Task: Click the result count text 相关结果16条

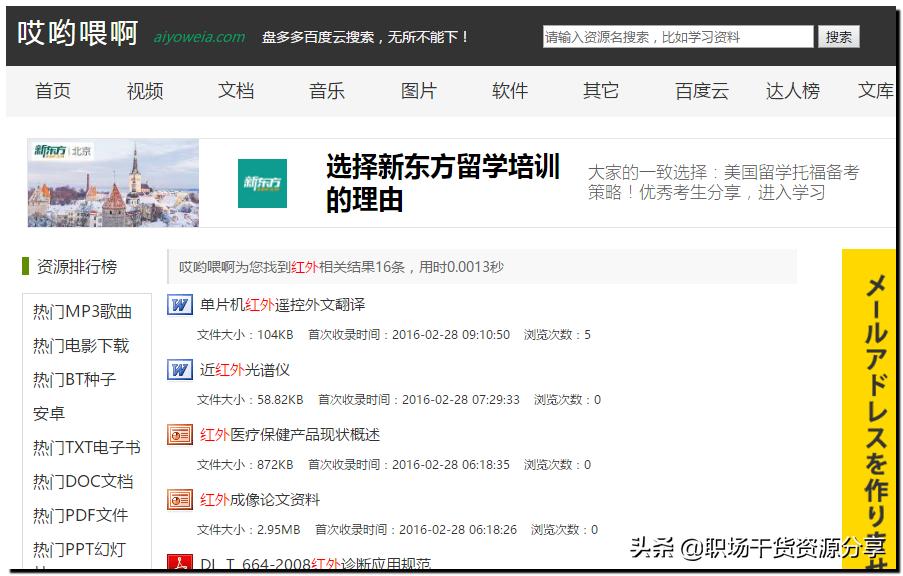Action: click(x=362, y=267)
